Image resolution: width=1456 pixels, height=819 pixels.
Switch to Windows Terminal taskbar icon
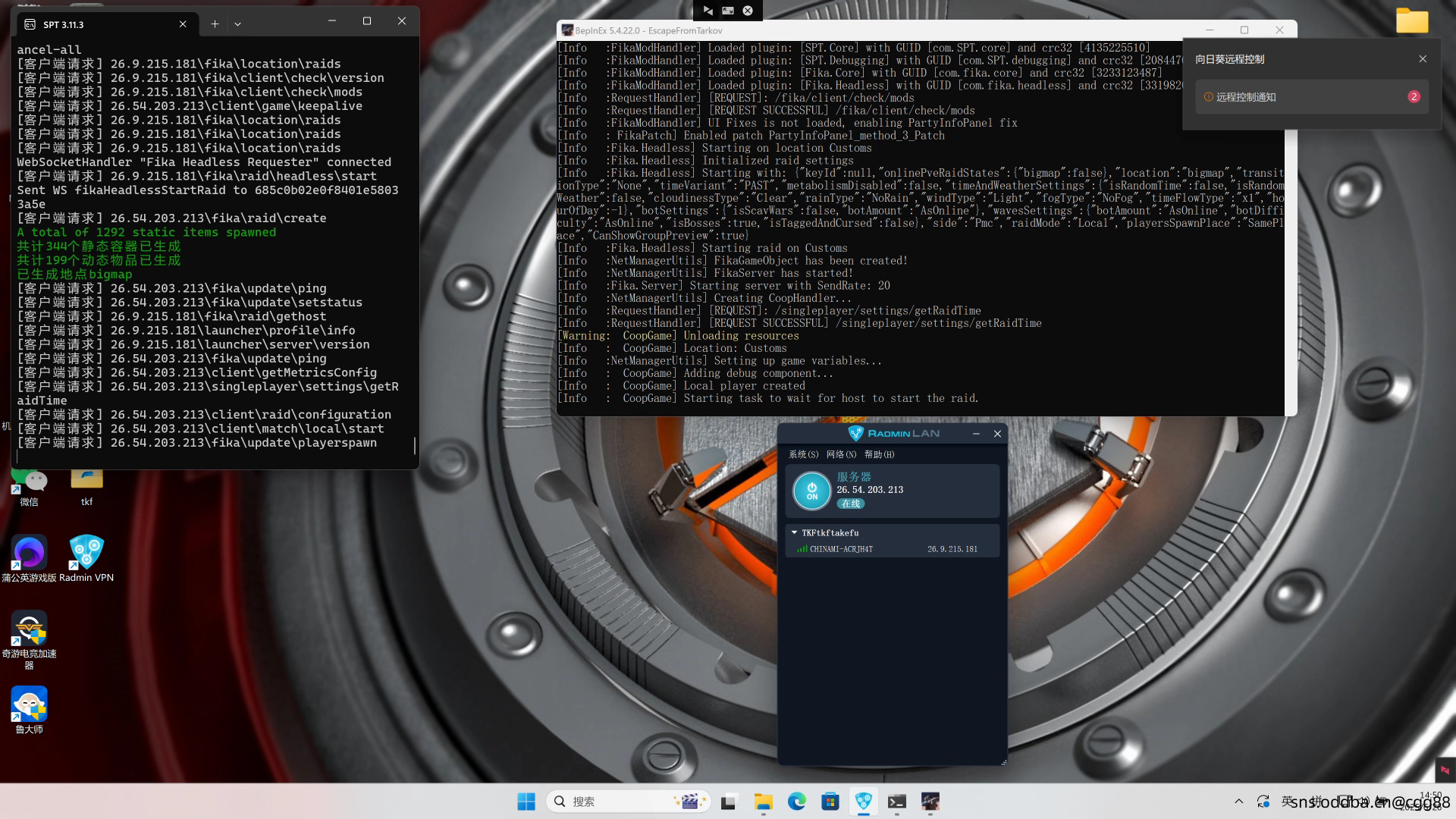pyautogui.click(x=897, y=802)
